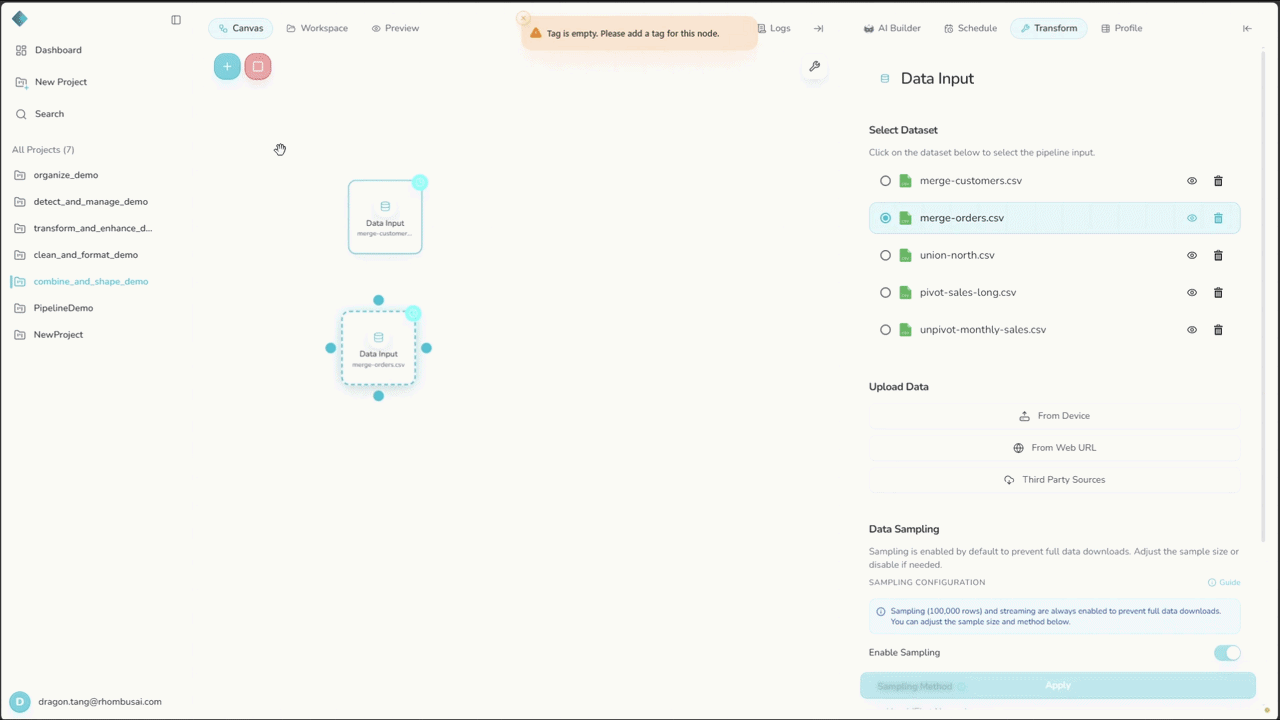Preview merge-customers.csv with eye icon
This screenshot has width=1280, height=720.
[x=1192, y=181]
